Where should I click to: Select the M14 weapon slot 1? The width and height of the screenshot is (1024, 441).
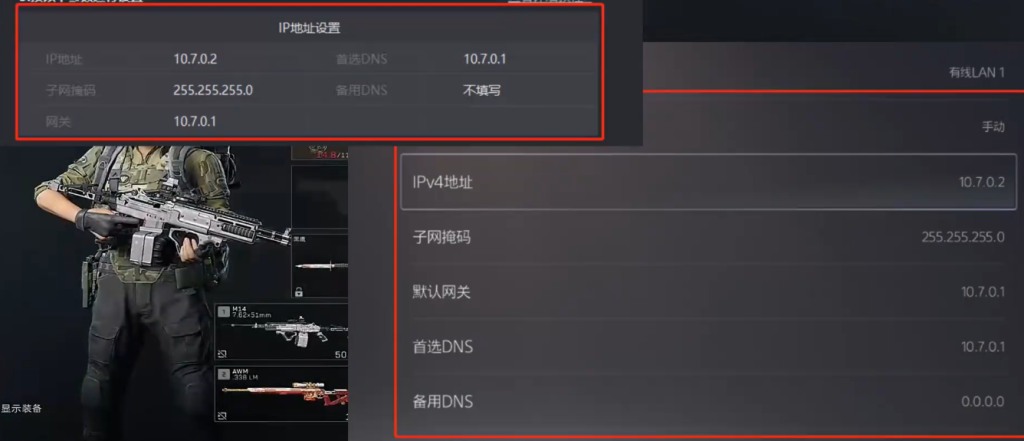pyautogui.click(x=281, y=332)
